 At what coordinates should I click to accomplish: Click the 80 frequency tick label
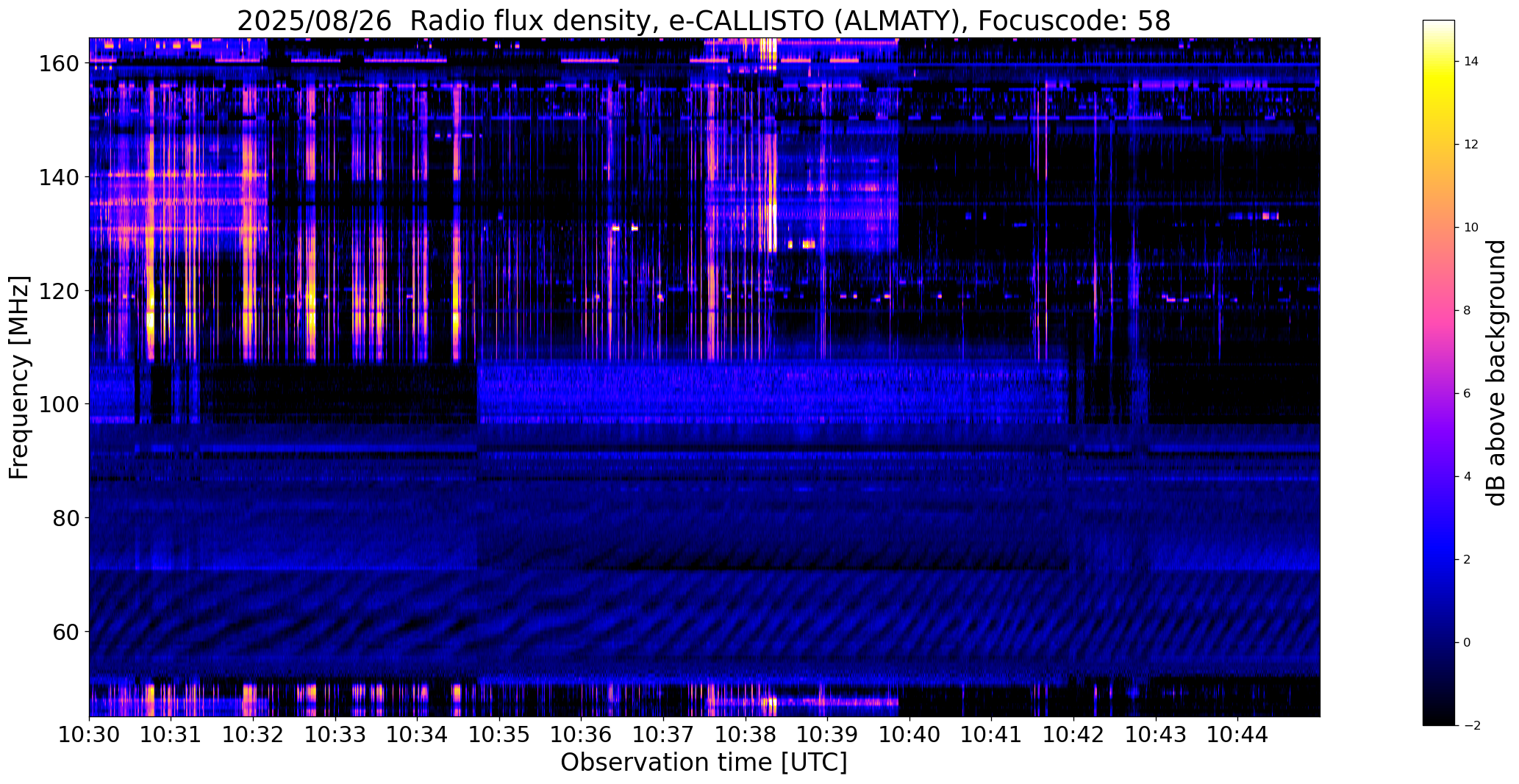pyautogui.click(x=67, y=518)
